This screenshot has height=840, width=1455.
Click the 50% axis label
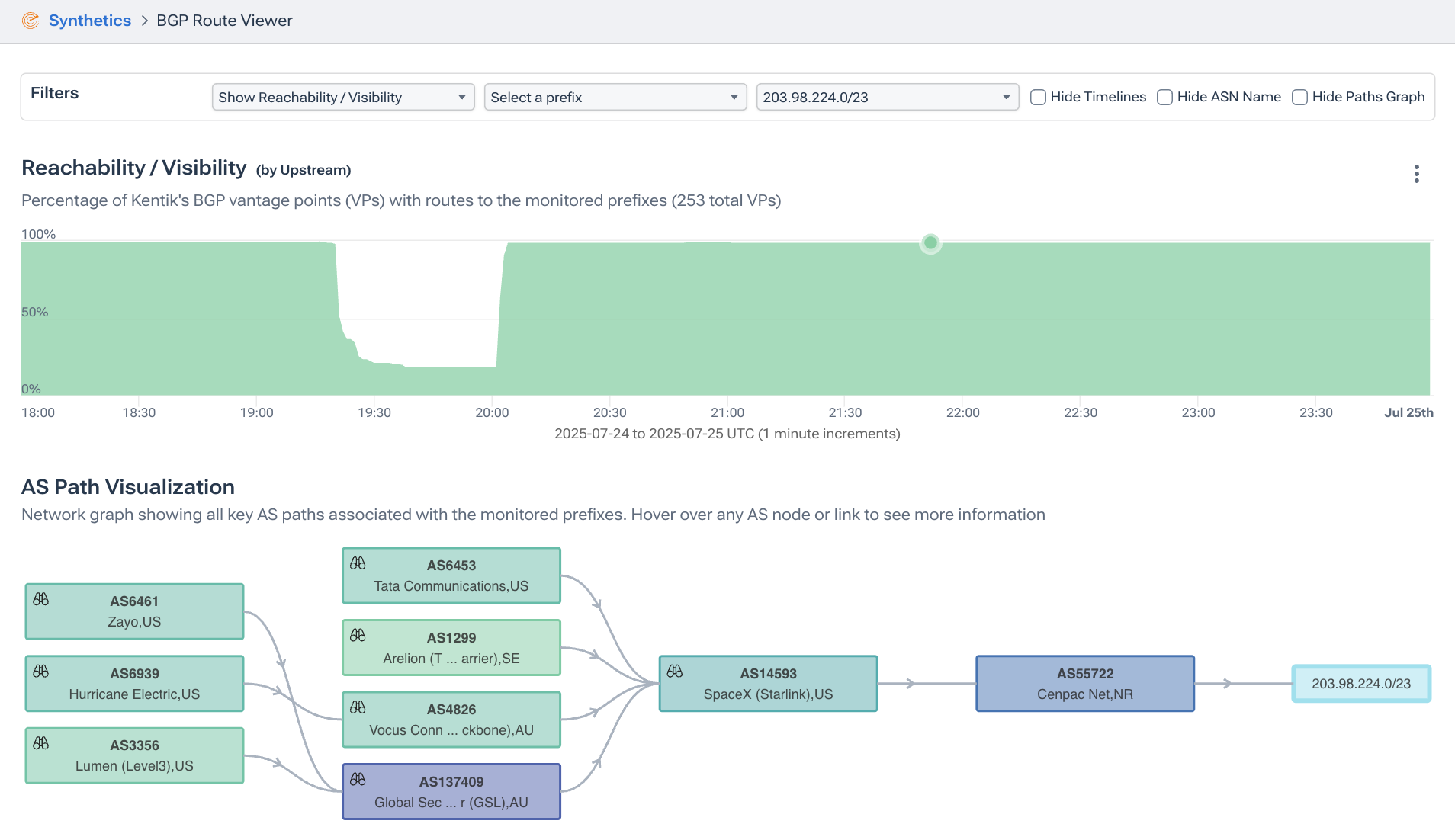[x=34, y=312]
